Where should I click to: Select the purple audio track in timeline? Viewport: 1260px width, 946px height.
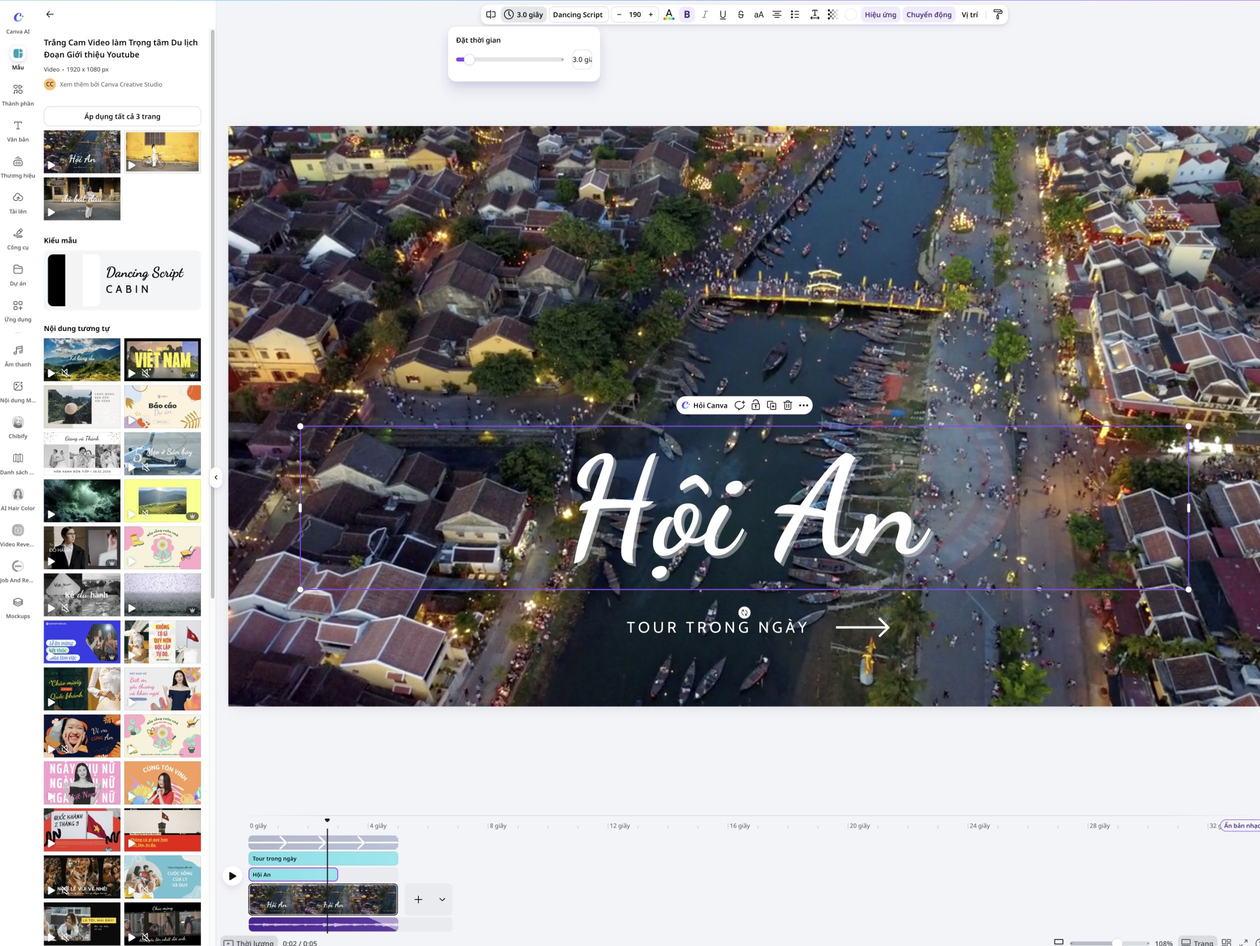point(323,925)
